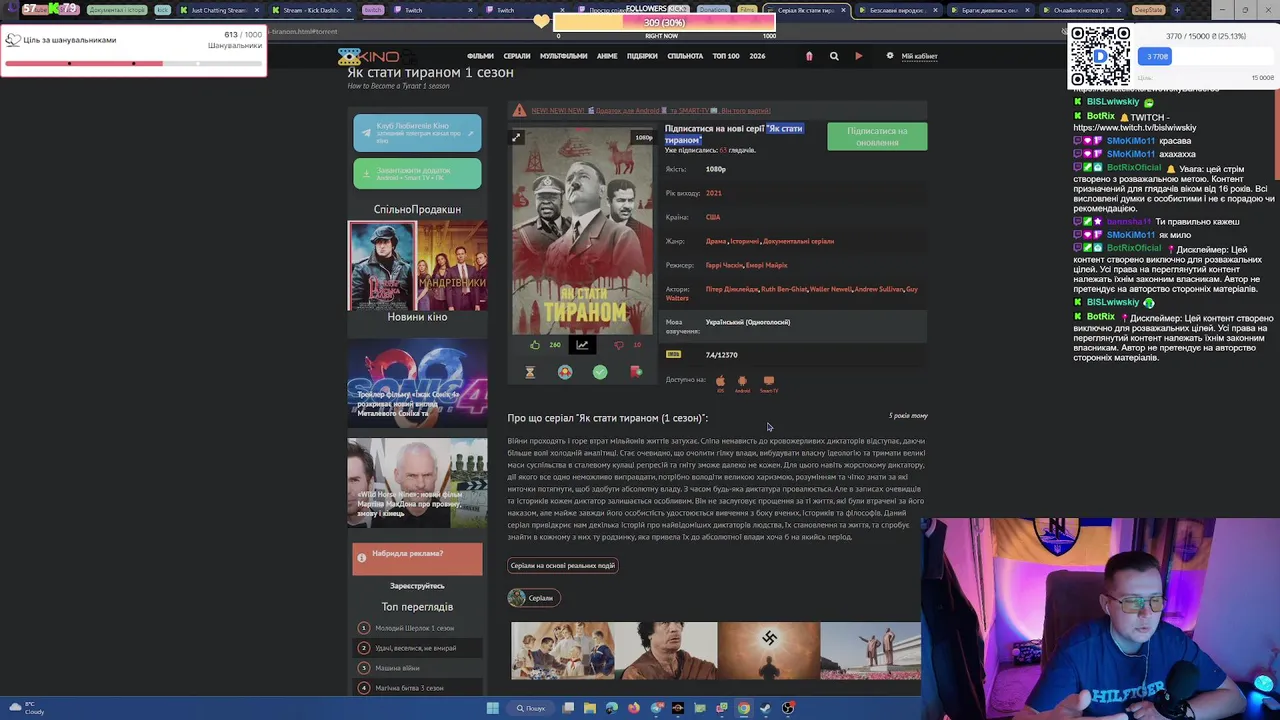
Task: Open actor link Пітер Дінклейдж
Action: click(732, 289)
